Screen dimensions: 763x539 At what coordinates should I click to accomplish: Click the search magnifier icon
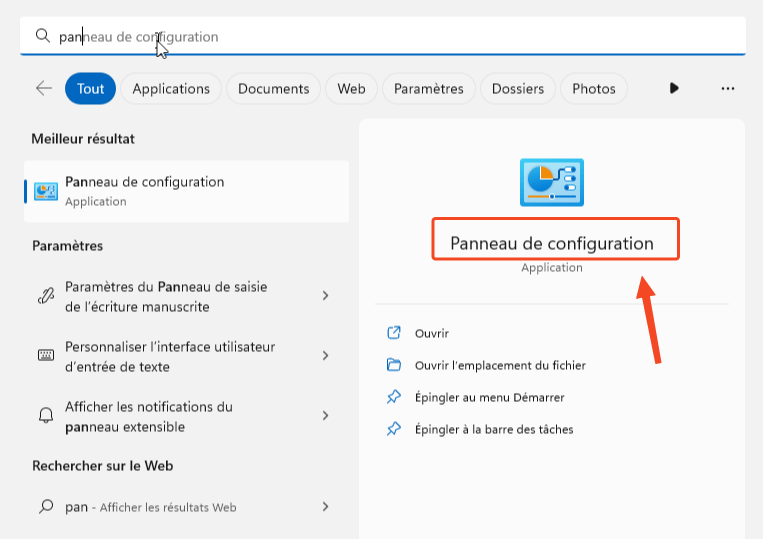point(43,36)
